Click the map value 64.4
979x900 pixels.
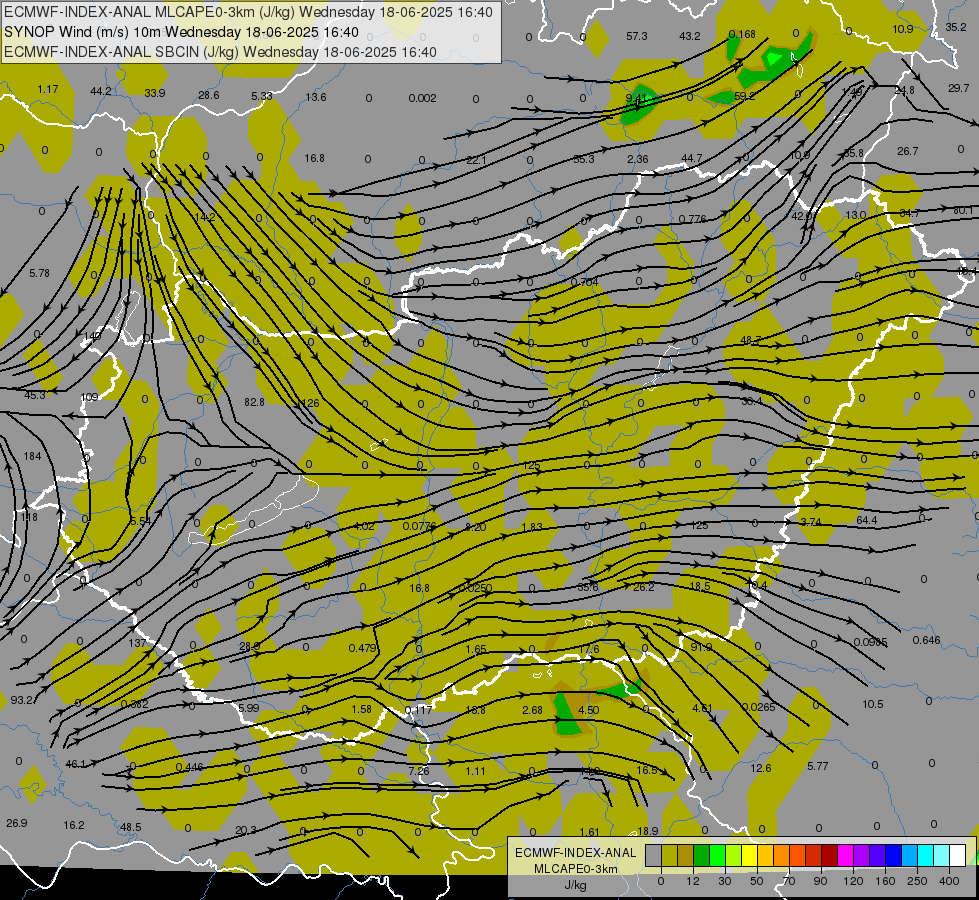(867, 520)
